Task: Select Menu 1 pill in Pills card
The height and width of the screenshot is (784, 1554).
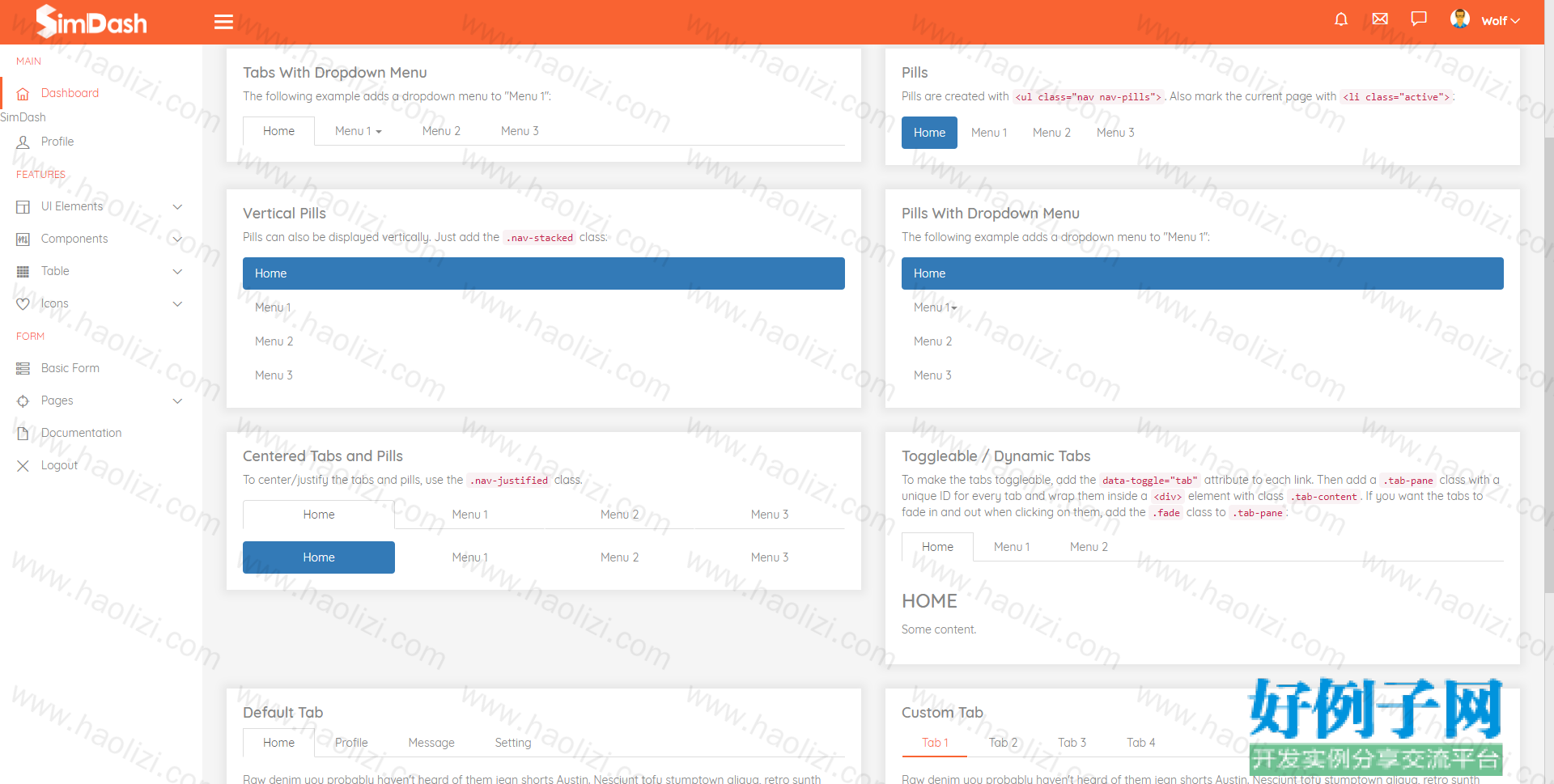Action: [x=989, y=133]
